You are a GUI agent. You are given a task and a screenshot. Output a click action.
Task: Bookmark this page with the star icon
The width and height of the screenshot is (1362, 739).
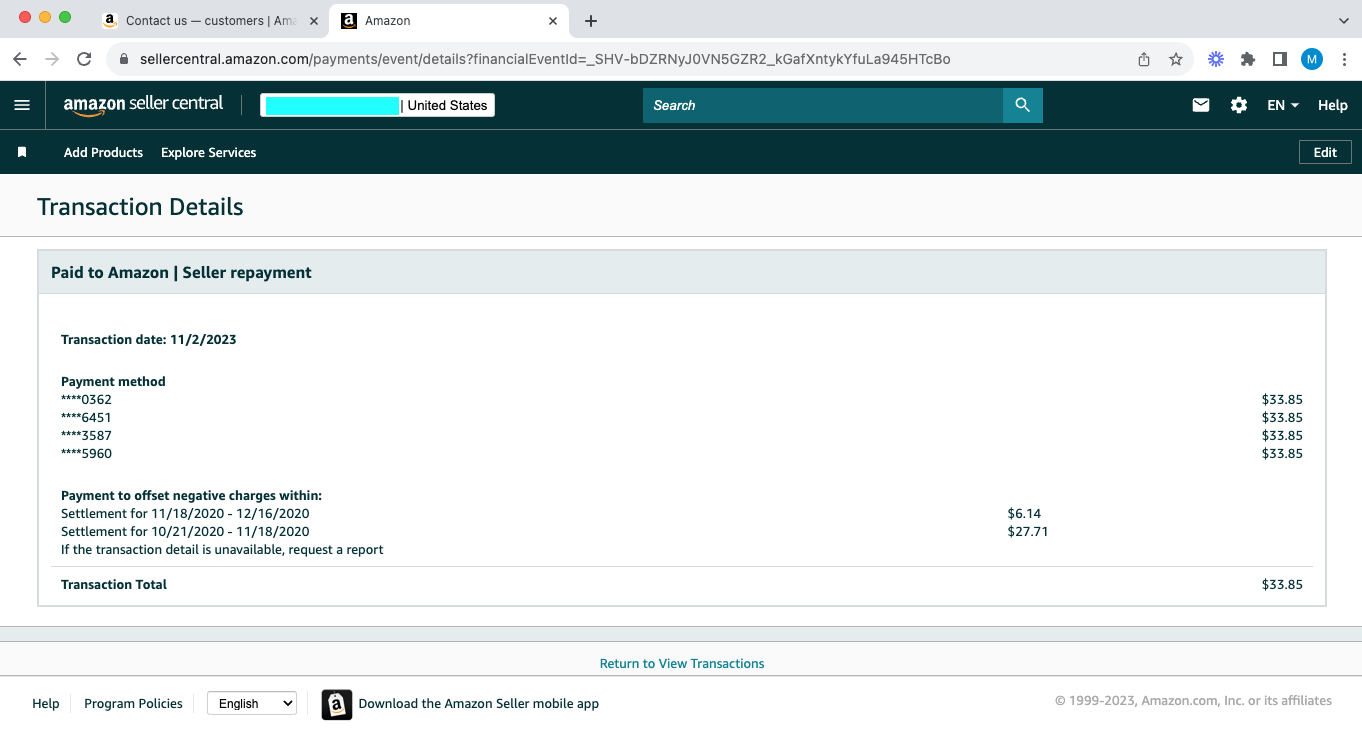point(1176,59)
